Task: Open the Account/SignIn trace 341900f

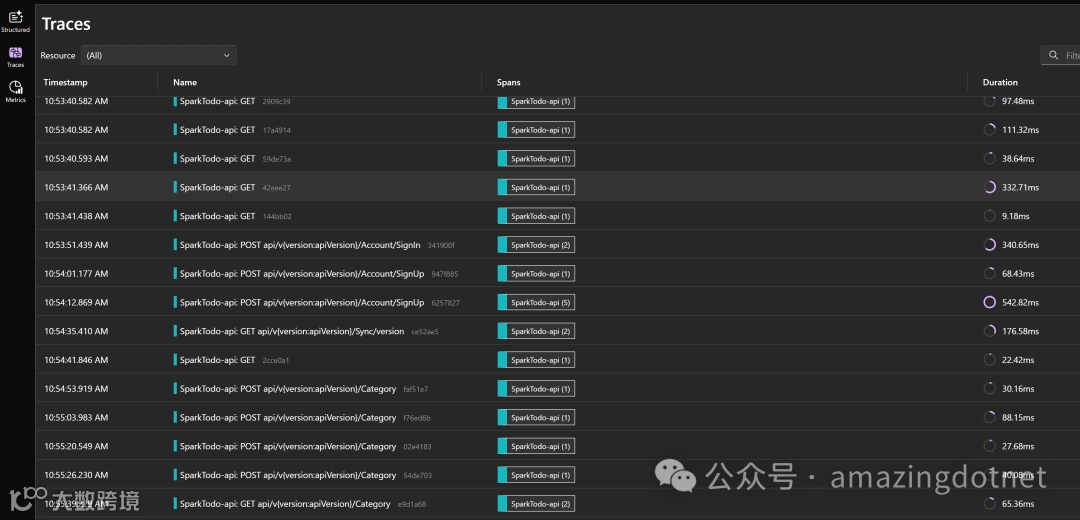Action: click(x=314, y=245)
